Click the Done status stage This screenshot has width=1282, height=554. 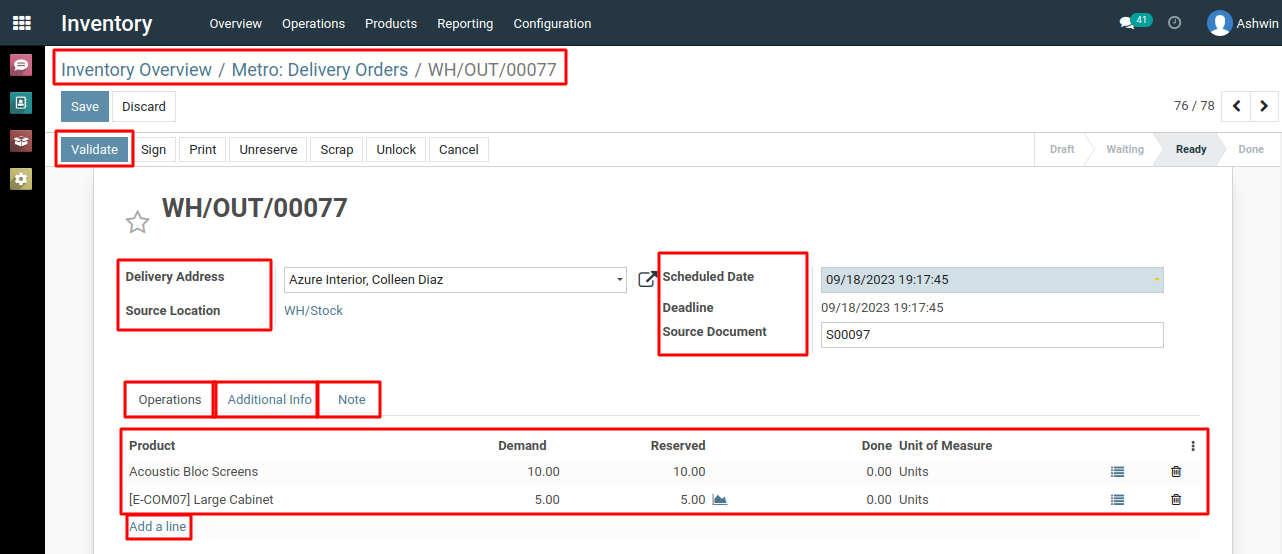(x=1251, y=149)
